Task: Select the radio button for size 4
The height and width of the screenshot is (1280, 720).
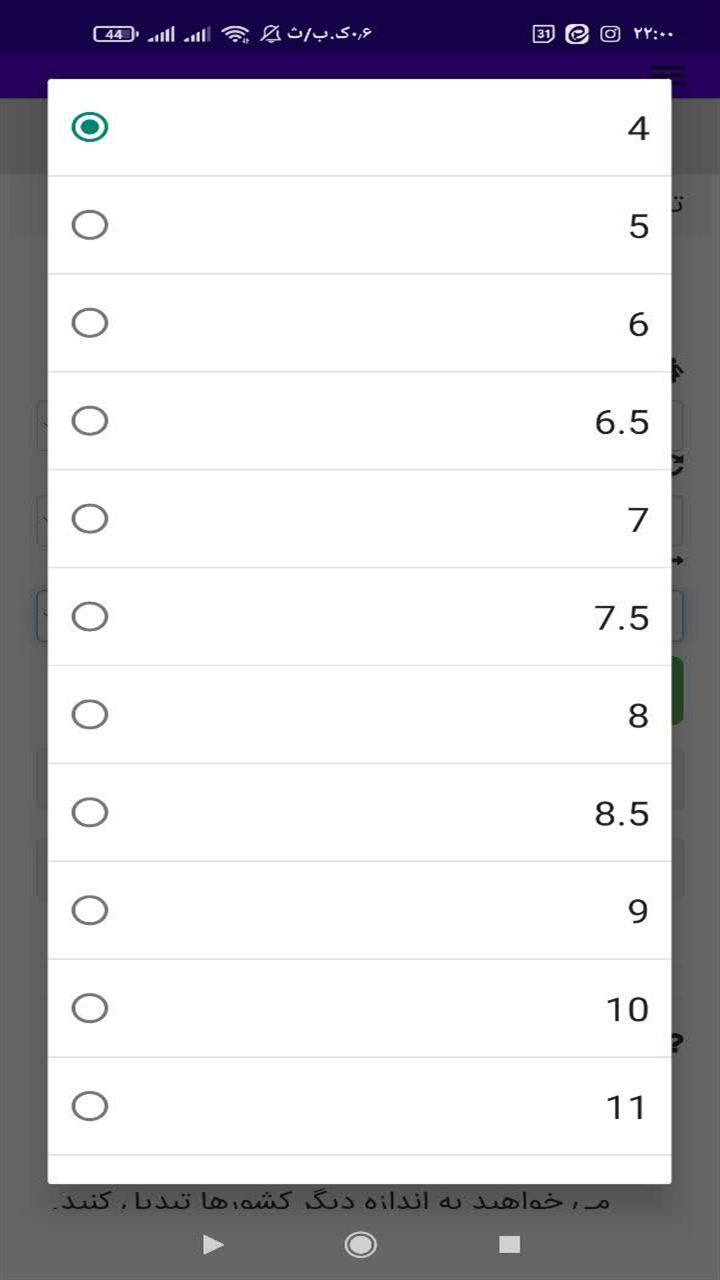Action: coord(90,127)
